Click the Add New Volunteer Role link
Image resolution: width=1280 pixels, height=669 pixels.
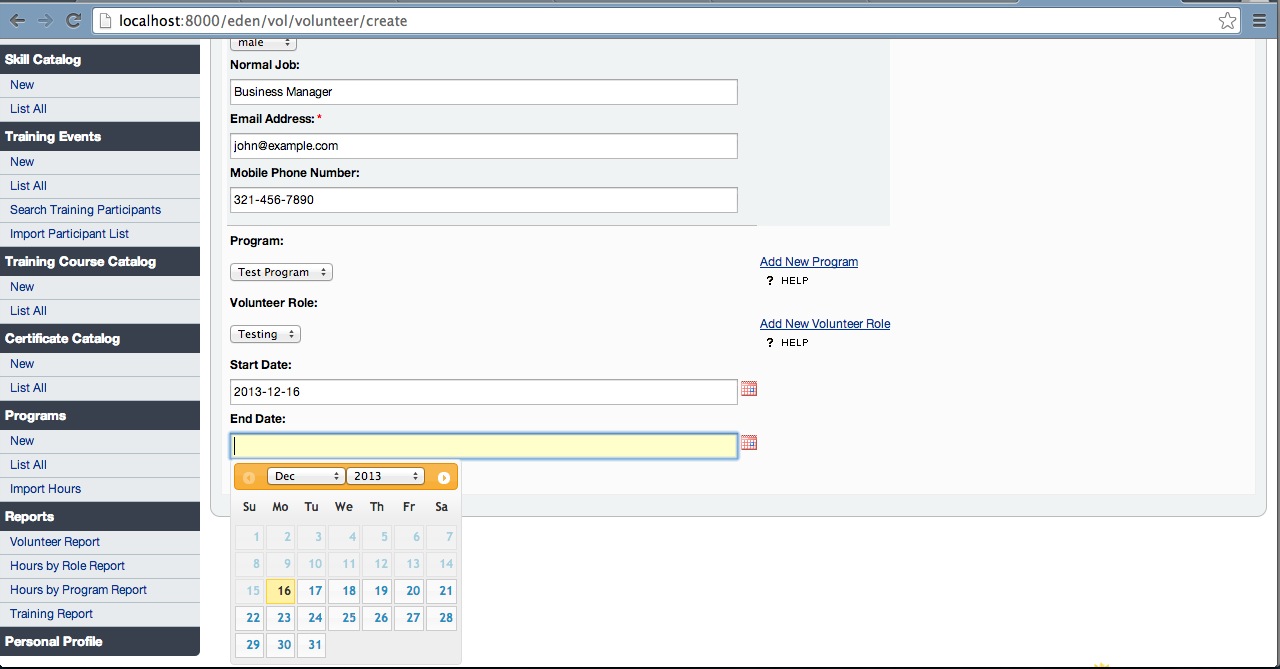tap(824, 324)
